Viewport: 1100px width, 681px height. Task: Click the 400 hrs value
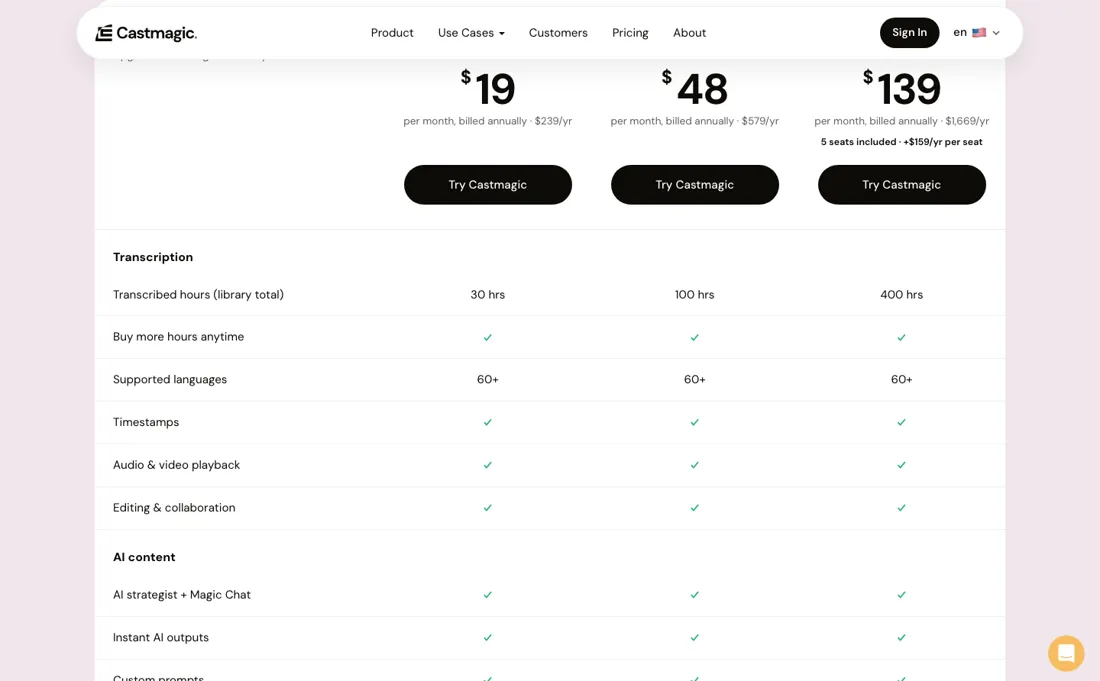point(901,295)
